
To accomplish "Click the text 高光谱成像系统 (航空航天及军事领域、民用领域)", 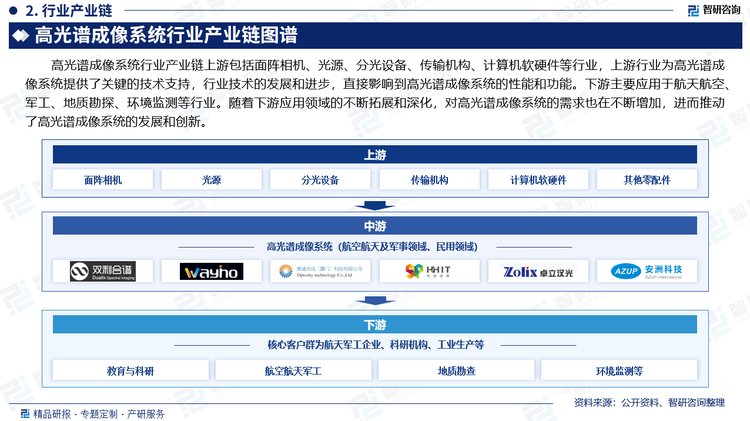I will (x=372, y=247).
